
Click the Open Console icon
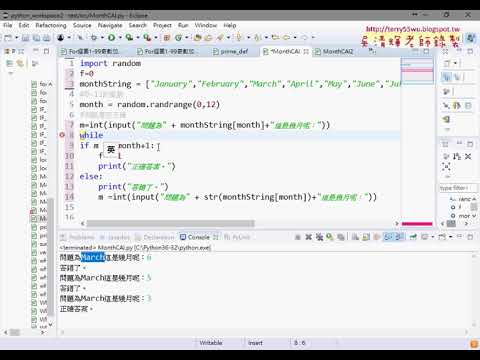pos(441,237)
